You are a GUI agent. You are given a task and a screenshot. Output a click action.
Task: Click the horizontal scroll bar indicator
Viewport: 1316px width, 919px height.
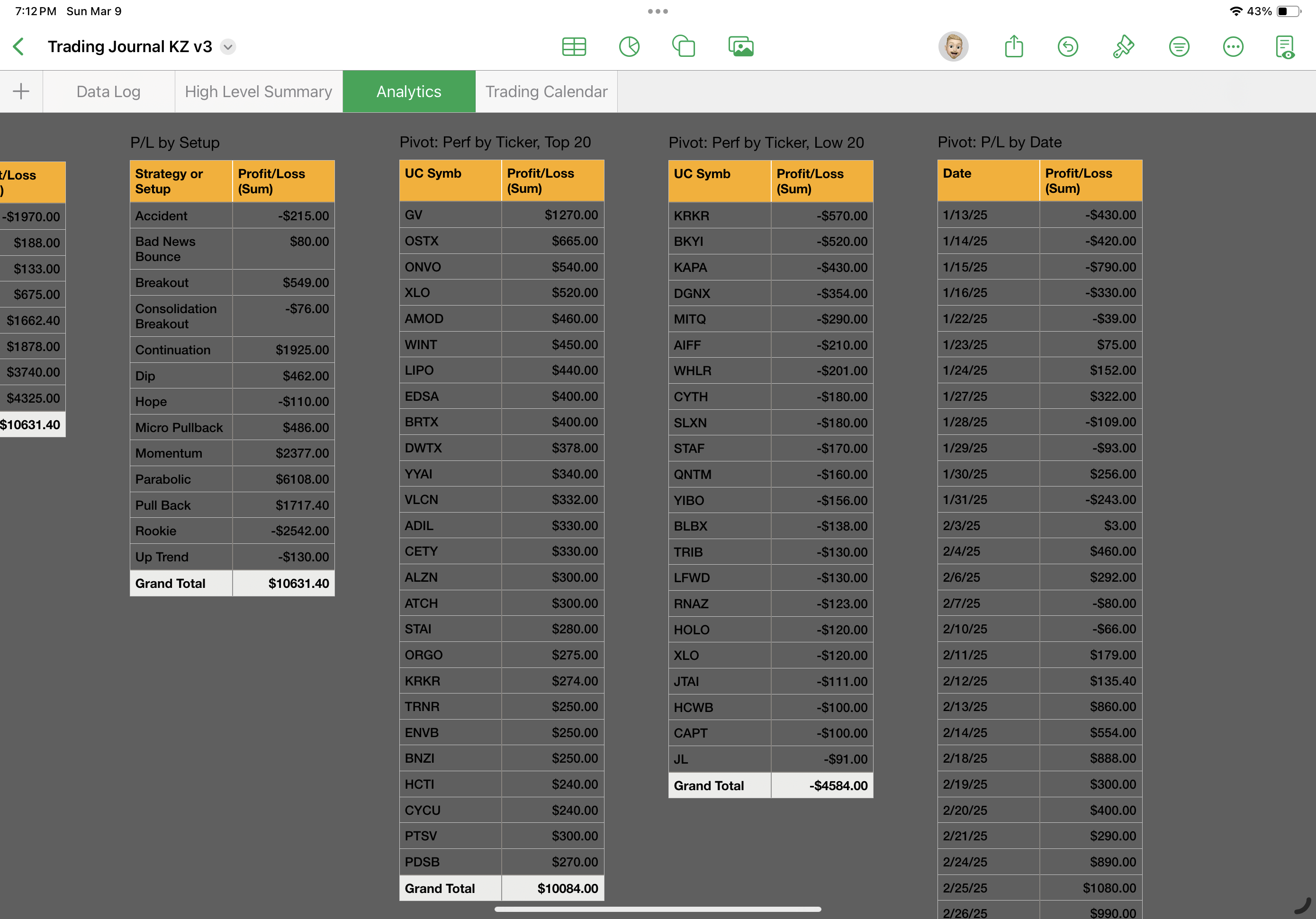[658, 909]
